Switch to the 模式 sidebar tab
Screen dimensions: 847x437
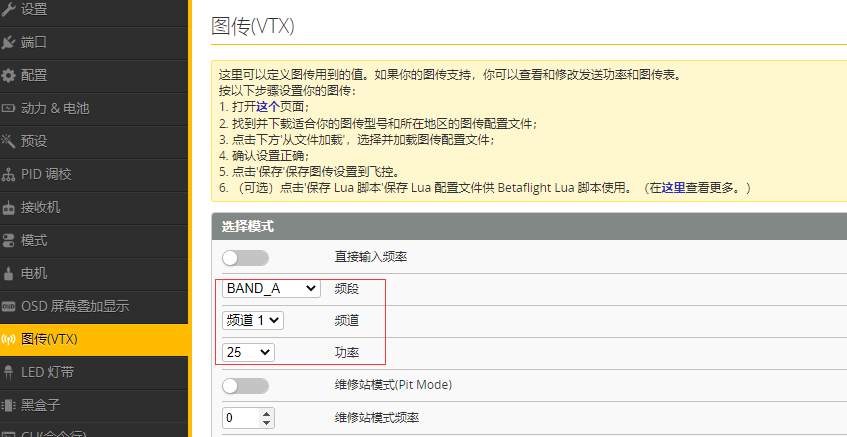click(x=34, y=240)
